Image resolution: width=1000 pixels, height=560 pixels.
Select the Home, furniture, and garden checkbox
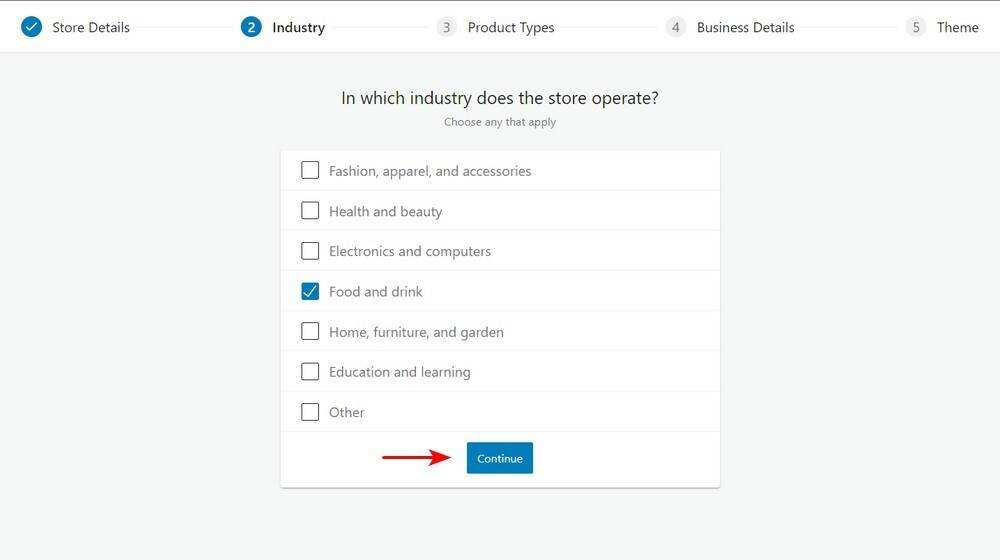tap(310, 331)
